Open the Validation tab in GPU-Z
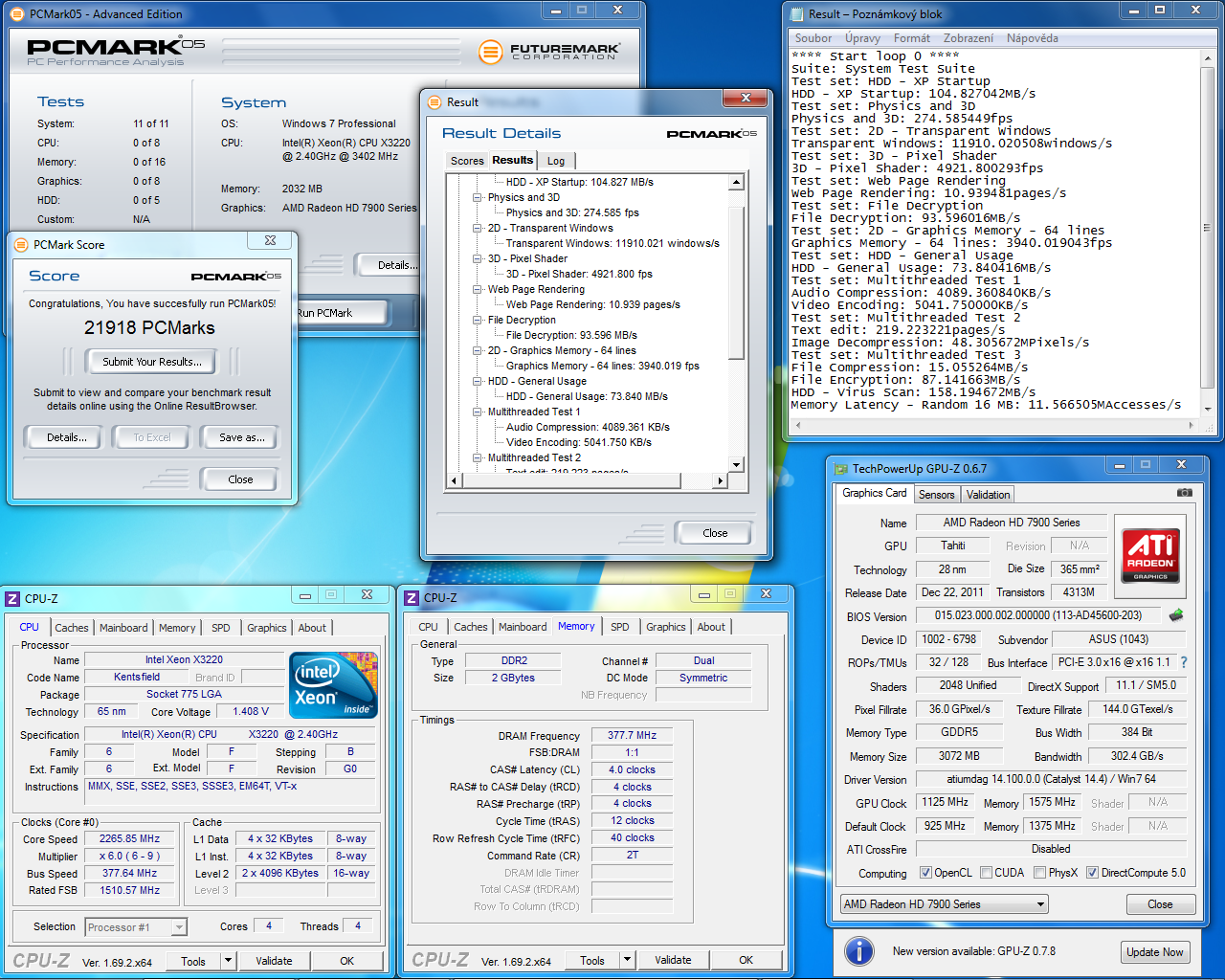 click(988, 495)
